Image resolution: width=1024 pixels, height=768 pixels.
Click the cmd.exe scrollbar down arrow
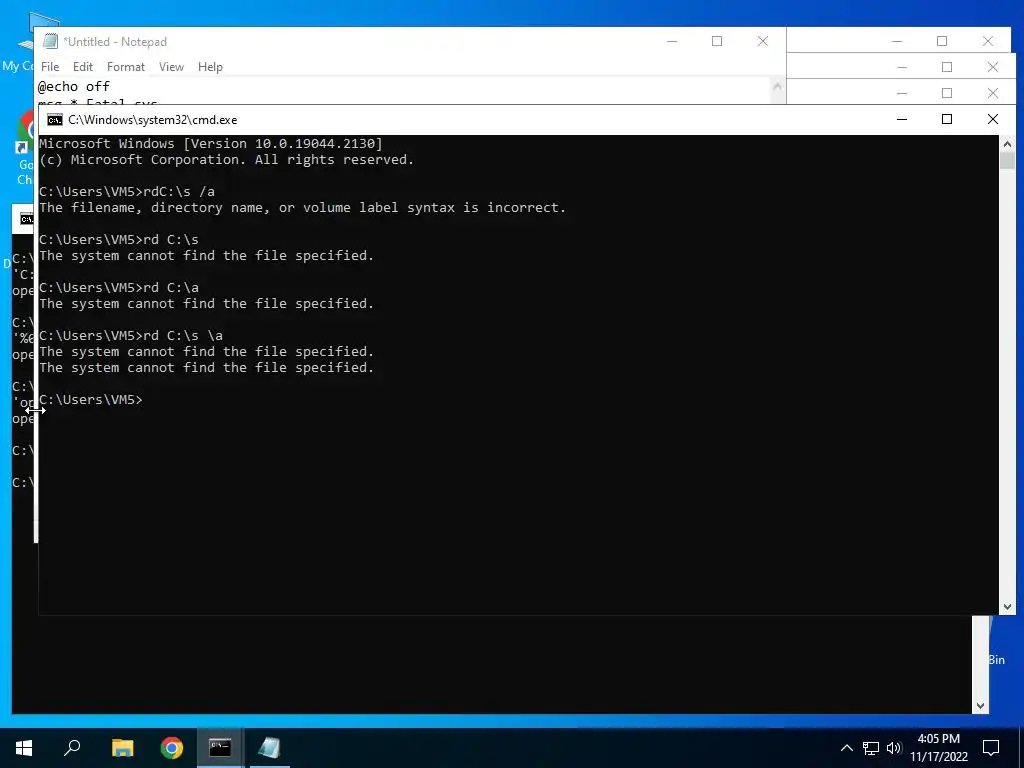1007,607
